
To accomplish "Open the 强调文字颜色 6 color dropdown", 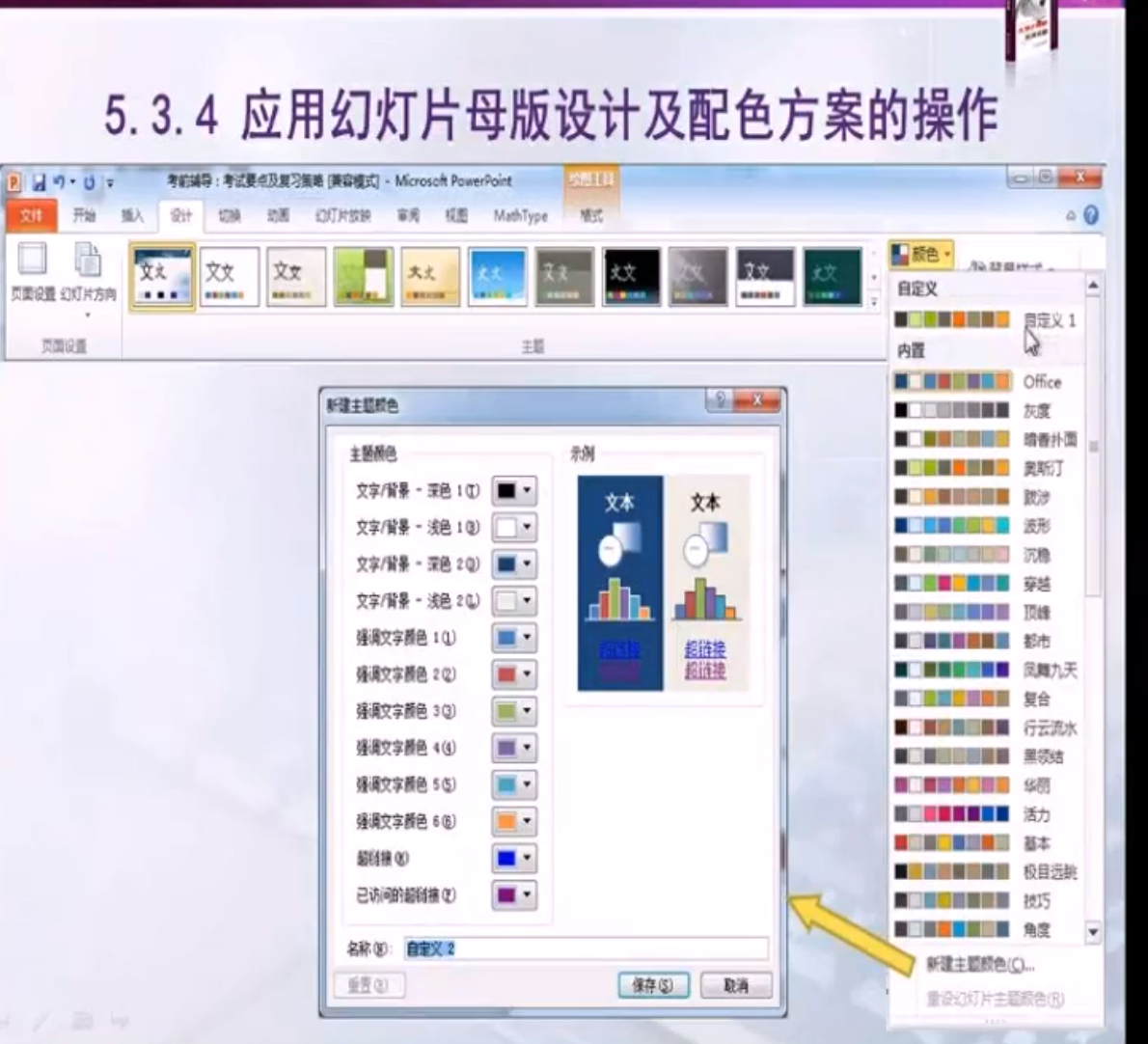I will [514, 821].
